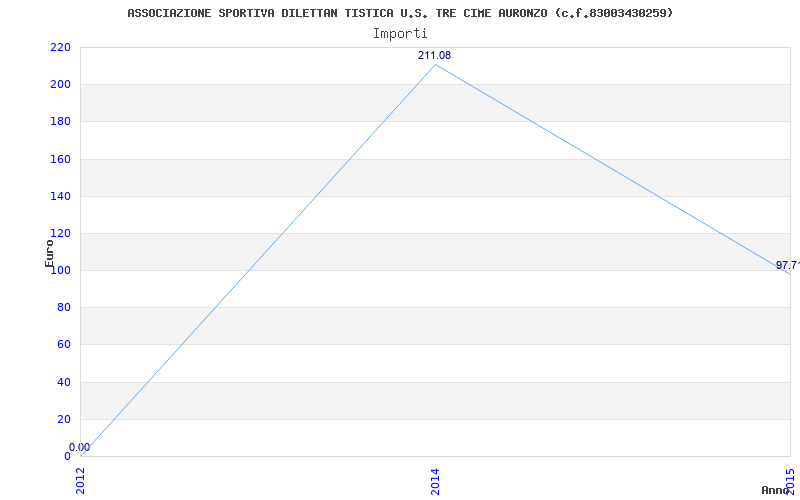The image size is (800, 500).
Task: Click the 40 y-axis tick label
Action: [x=63, y=382]
